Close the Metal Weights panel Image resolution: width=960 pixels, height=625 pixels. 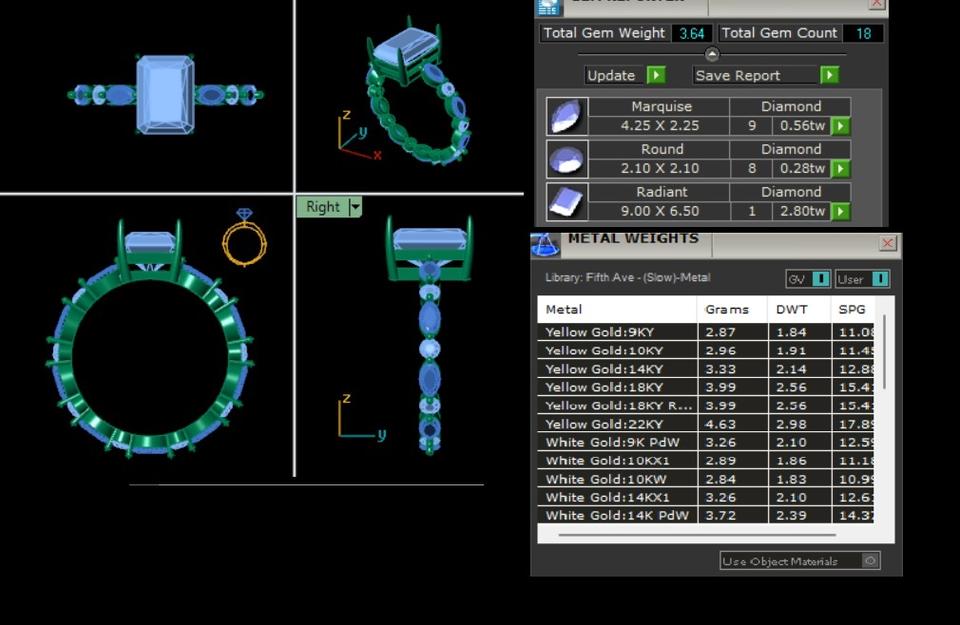887,243
